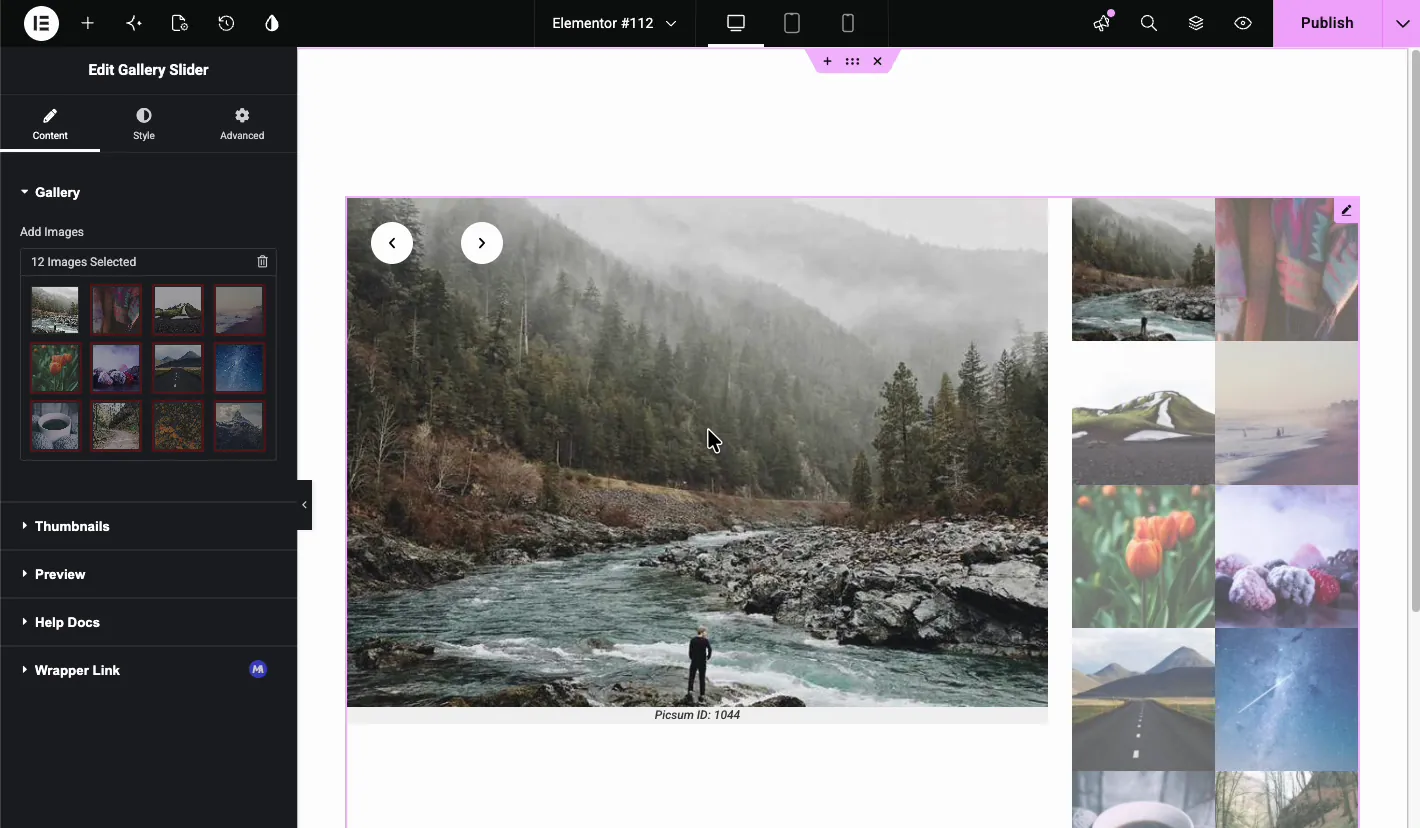Select the night sky comet slider thumbnail

tap(1287, 700)
